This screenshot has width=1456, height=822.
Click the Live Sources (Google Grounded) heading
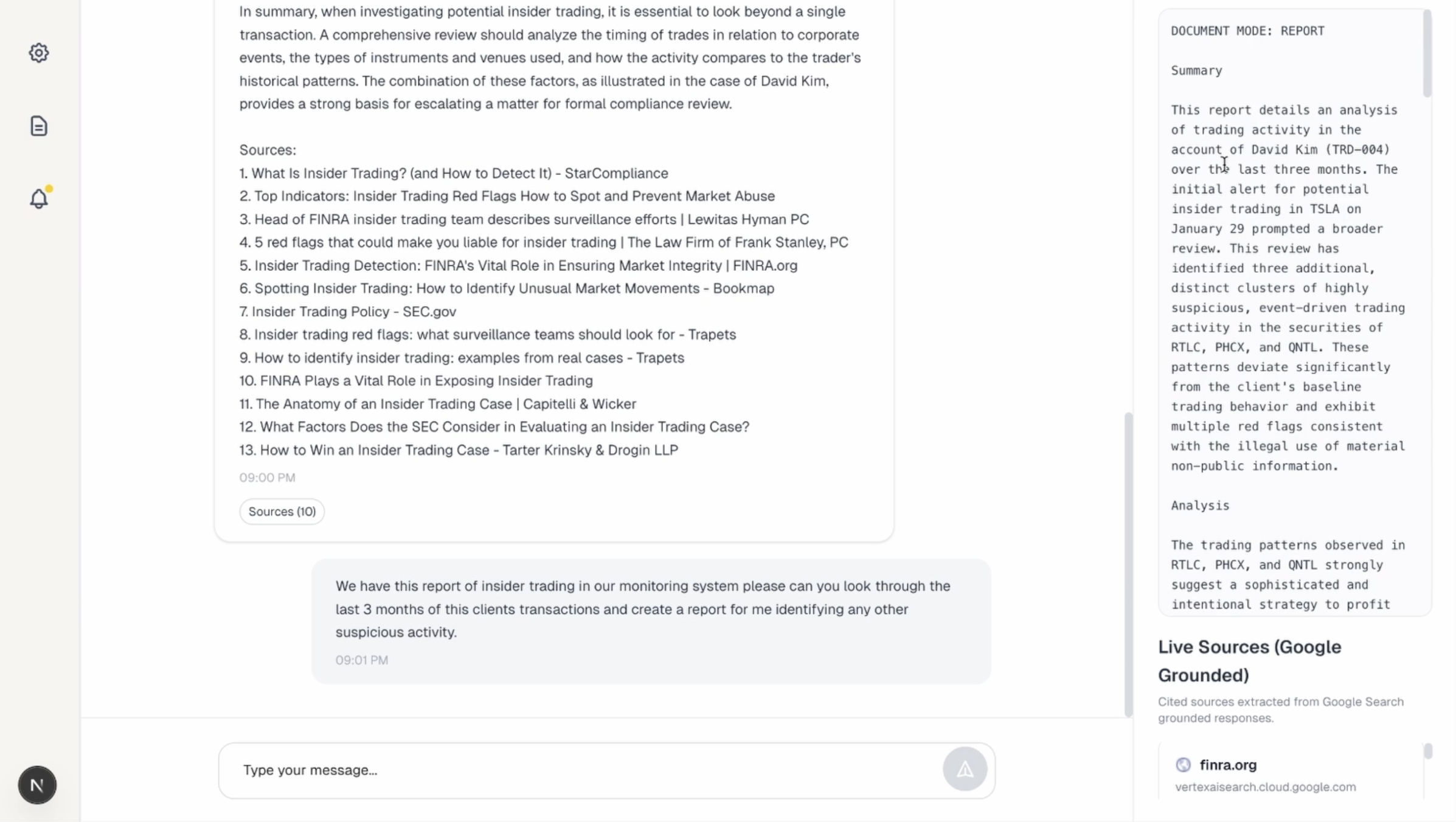click(1249, 661)
